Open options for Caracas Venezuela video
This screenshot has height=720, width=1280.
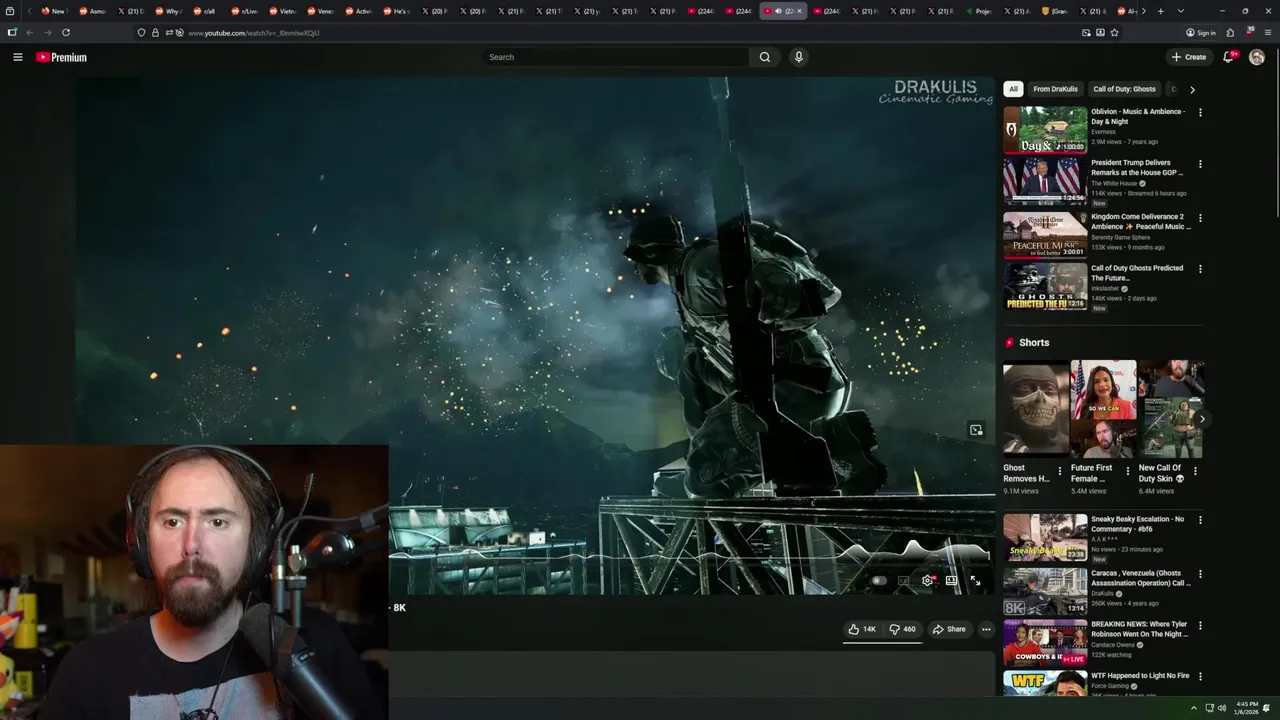1200,574
